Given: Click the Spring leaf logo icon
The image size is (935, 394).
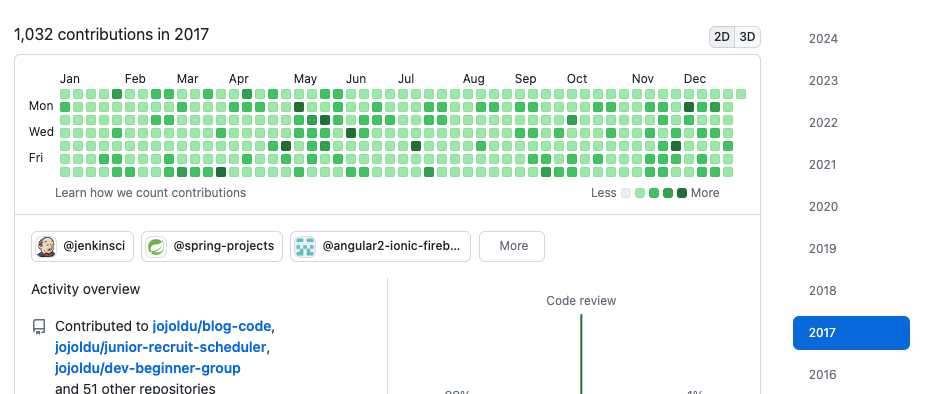Looking at the screenshot, I should click(x=156, y=246).
